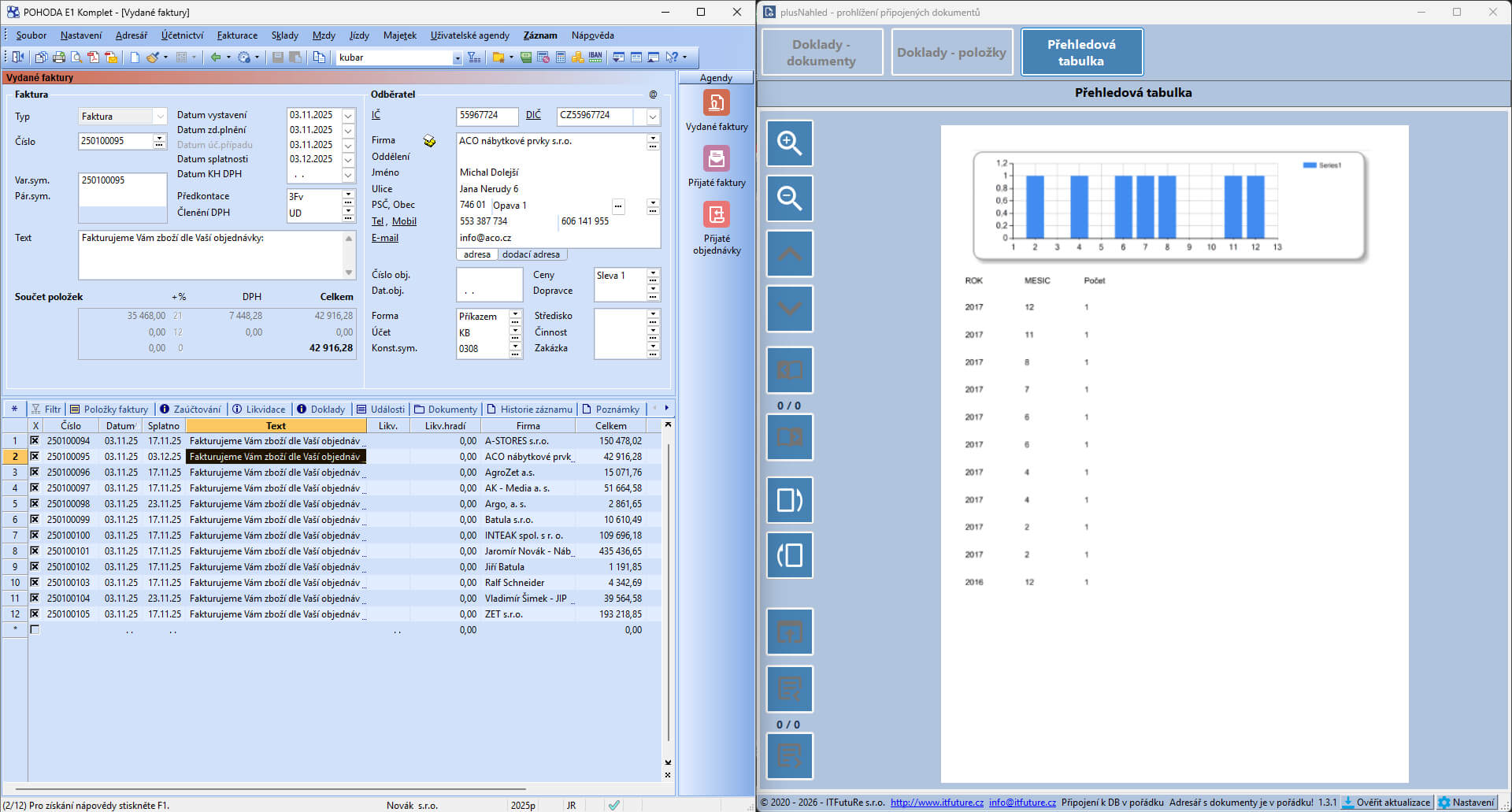Toggle checkbox for invoice 250100094
The image size is (1512, 812).
pyautogui.click(x=35, y=441)
